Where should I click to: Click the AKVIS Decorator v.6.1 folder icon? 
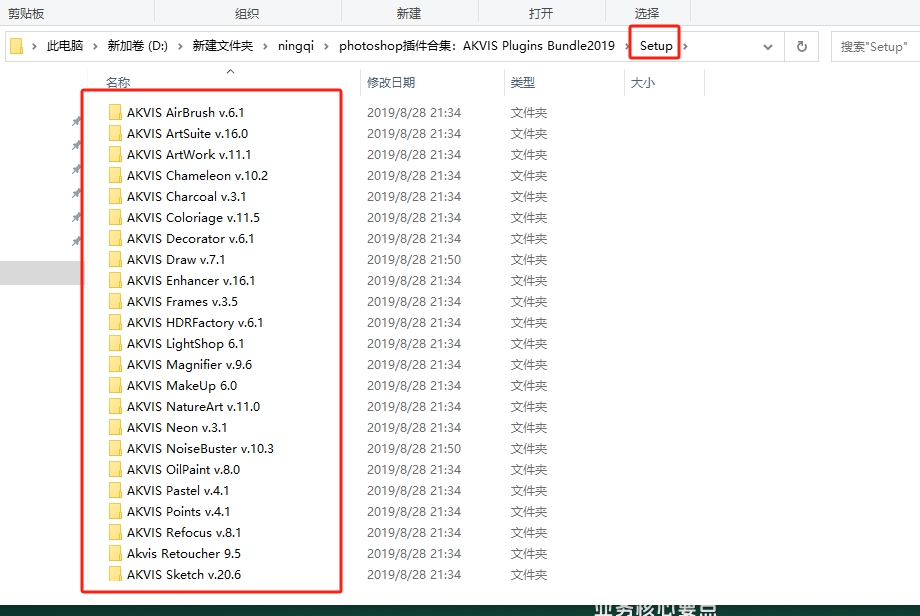pyautogui.click(x=115, y=238)
